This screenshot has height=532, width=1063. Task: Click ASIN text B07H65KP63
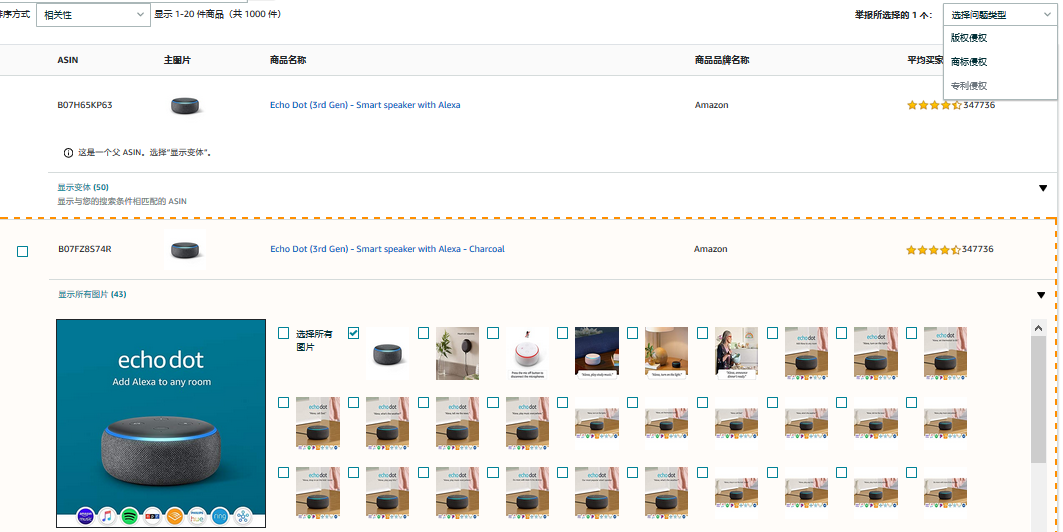85,105
